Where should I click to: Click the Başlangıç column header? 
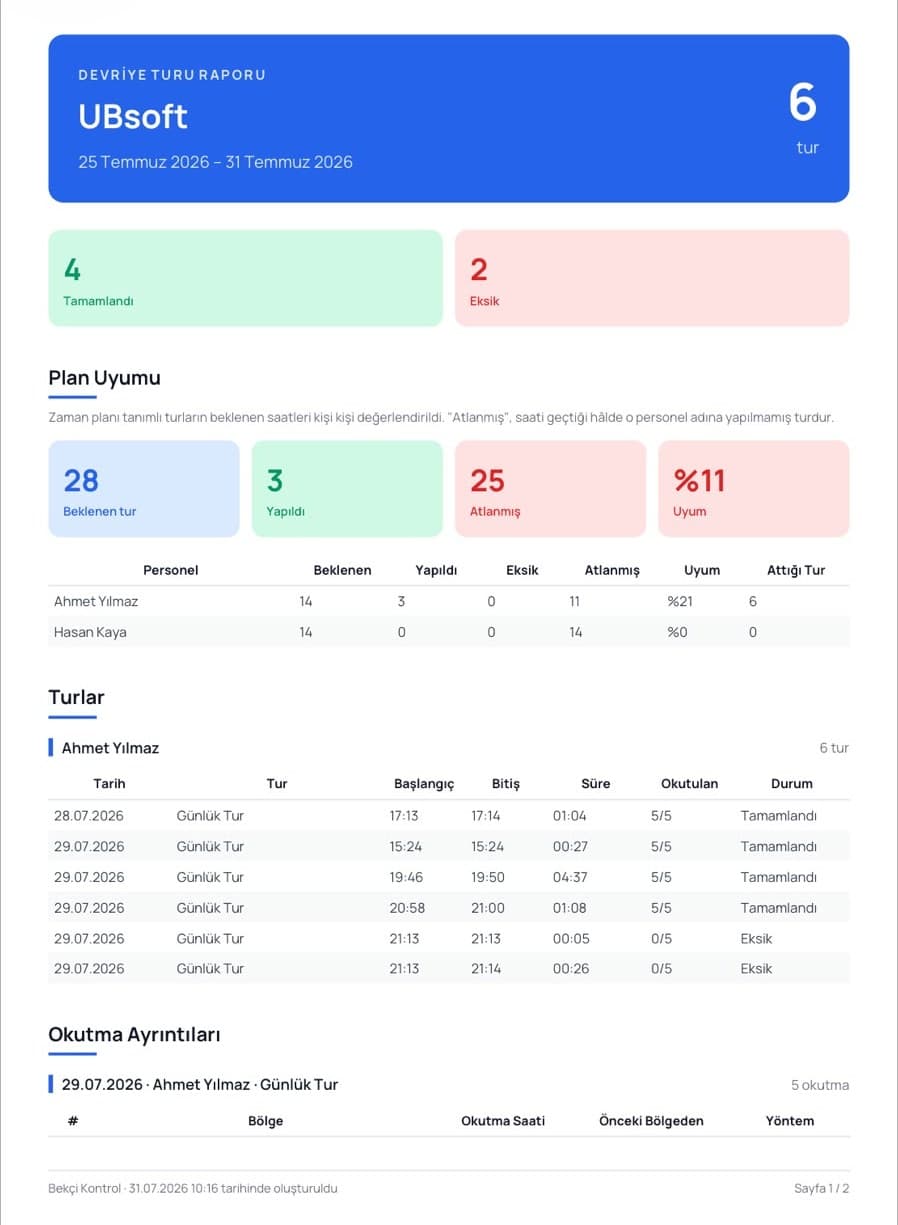pos(424,784)
